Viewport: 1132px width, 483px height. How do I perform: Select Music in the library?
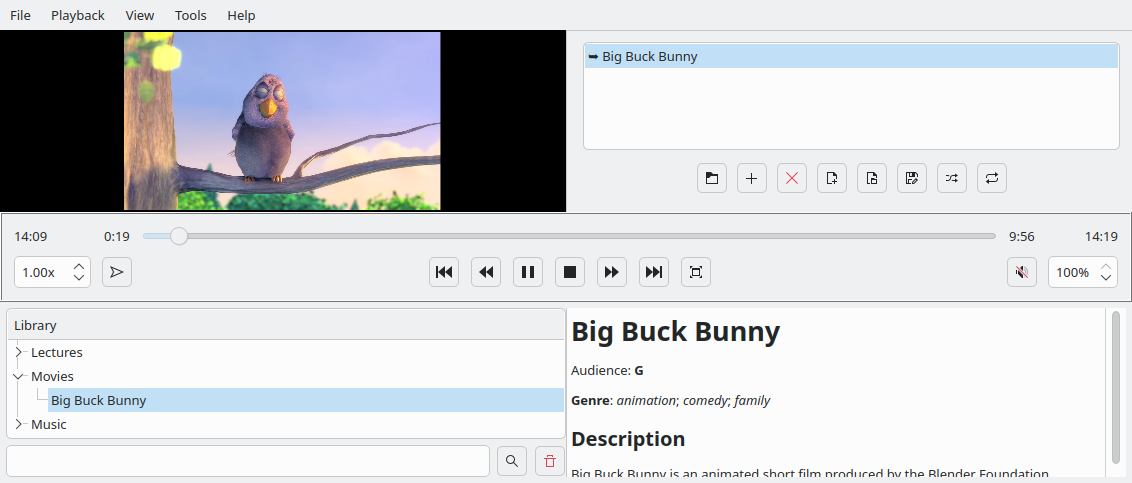(x=48, y=424)
